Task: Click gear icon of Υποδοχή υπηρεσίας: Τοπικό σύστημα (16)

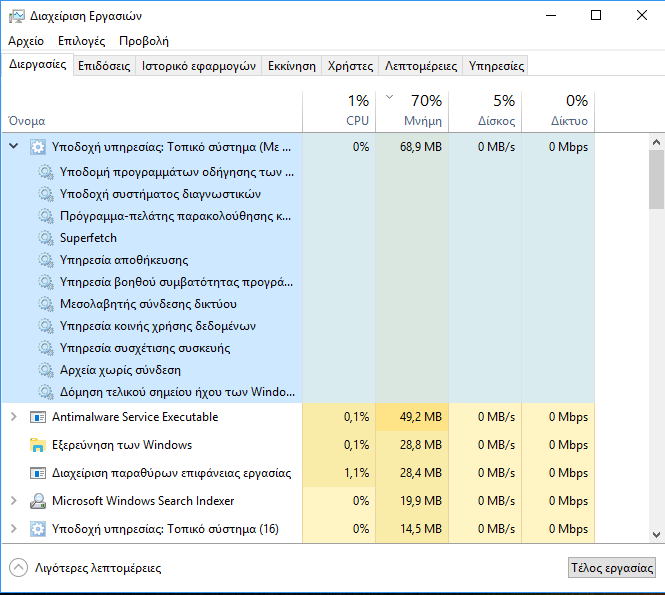Action: [x=38, y=529]
